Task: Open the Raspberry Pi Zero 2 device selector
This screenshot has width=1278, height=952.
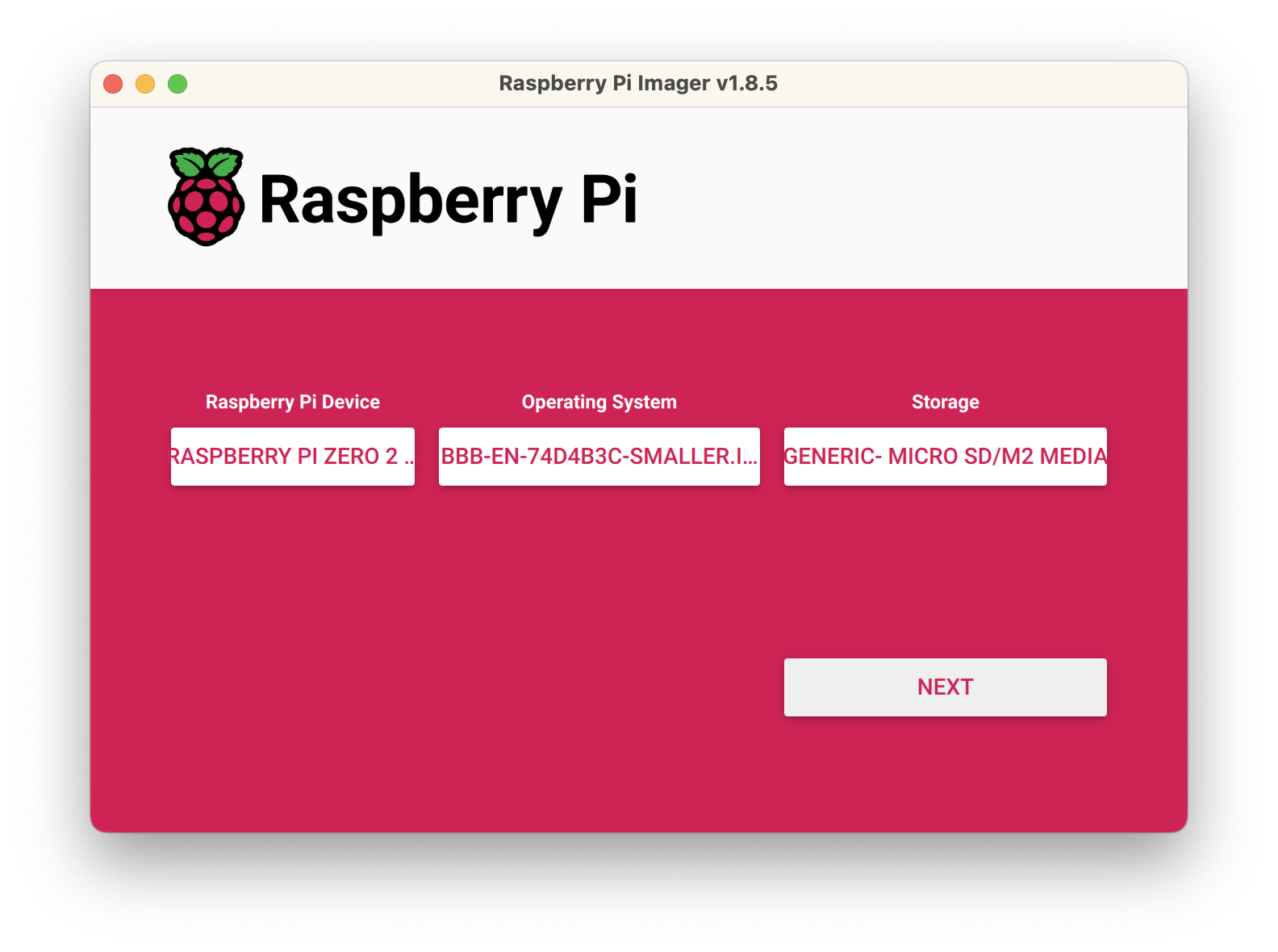Action: (x=292, y=457)
